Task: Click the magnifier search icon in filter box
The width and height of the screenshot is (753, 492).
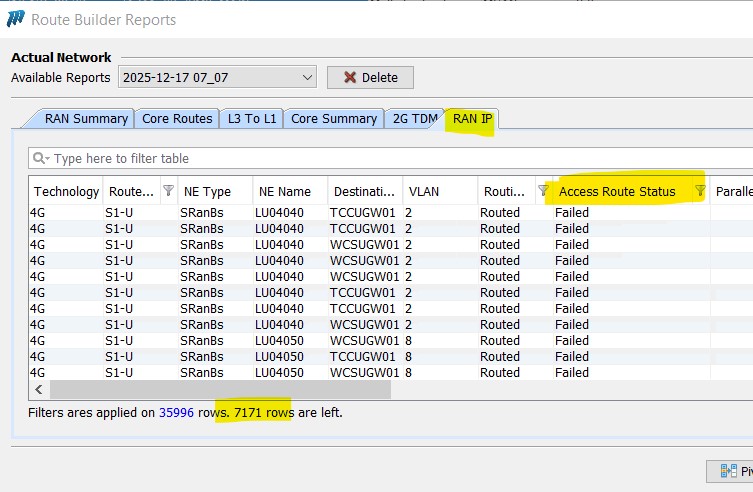Action: point(40,158)
